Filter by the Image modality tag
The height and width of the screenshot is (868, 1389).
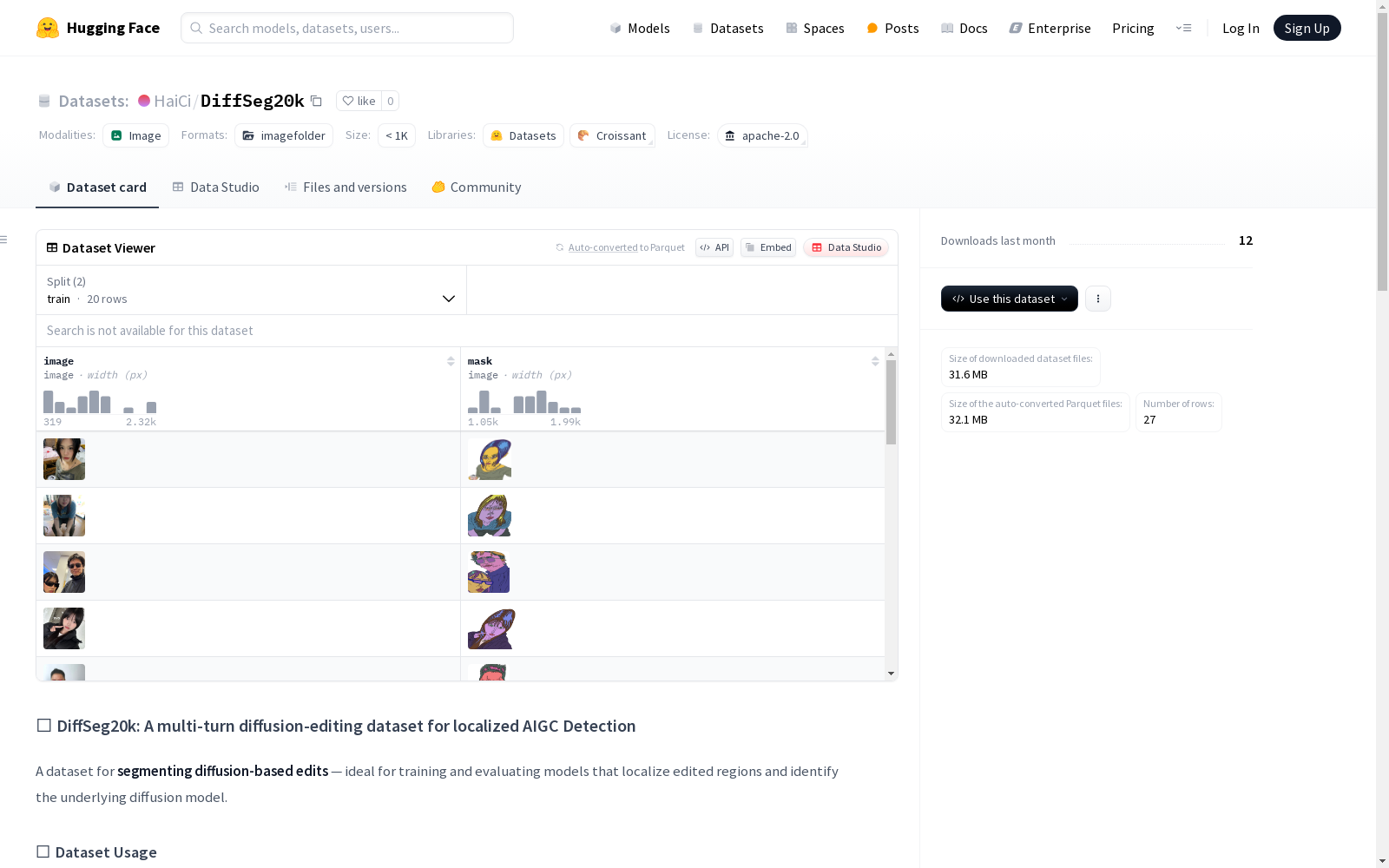pyautogui.click(x=136, y=135)
